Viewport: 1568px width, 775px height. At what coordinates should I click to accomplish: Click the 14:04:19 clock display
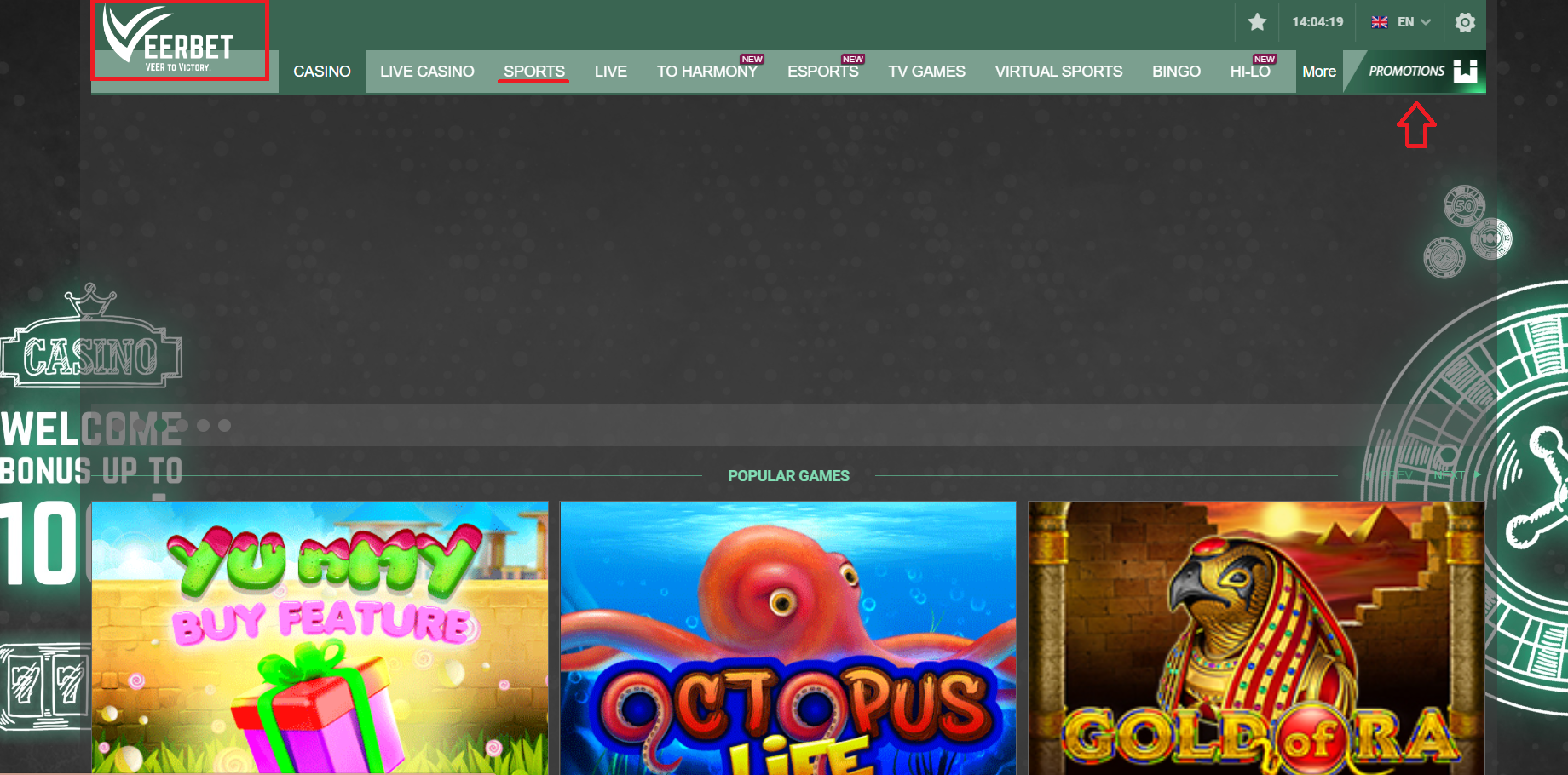tap(1317, 22)
